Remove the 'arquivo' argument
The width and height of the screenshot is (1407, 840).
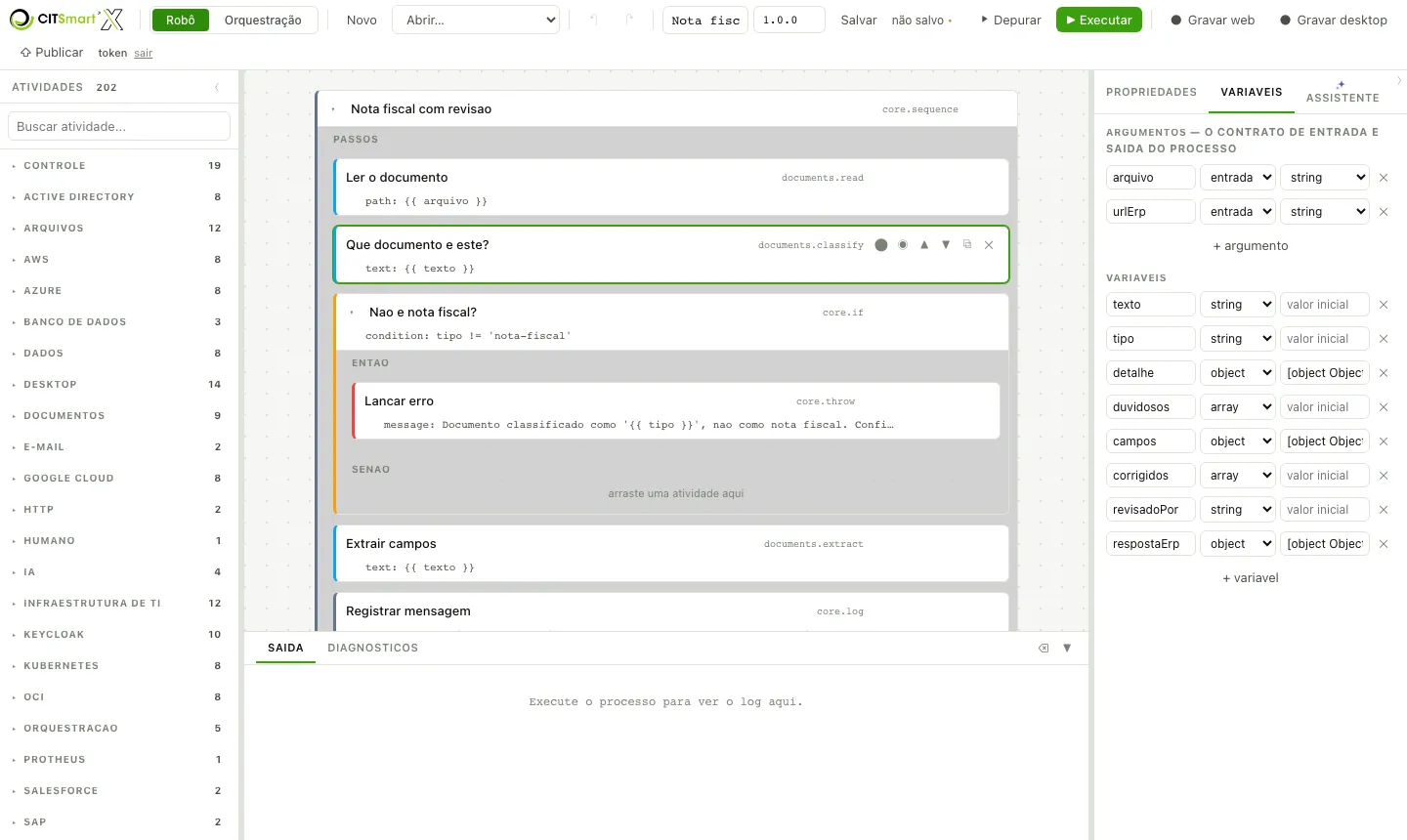1384,178
